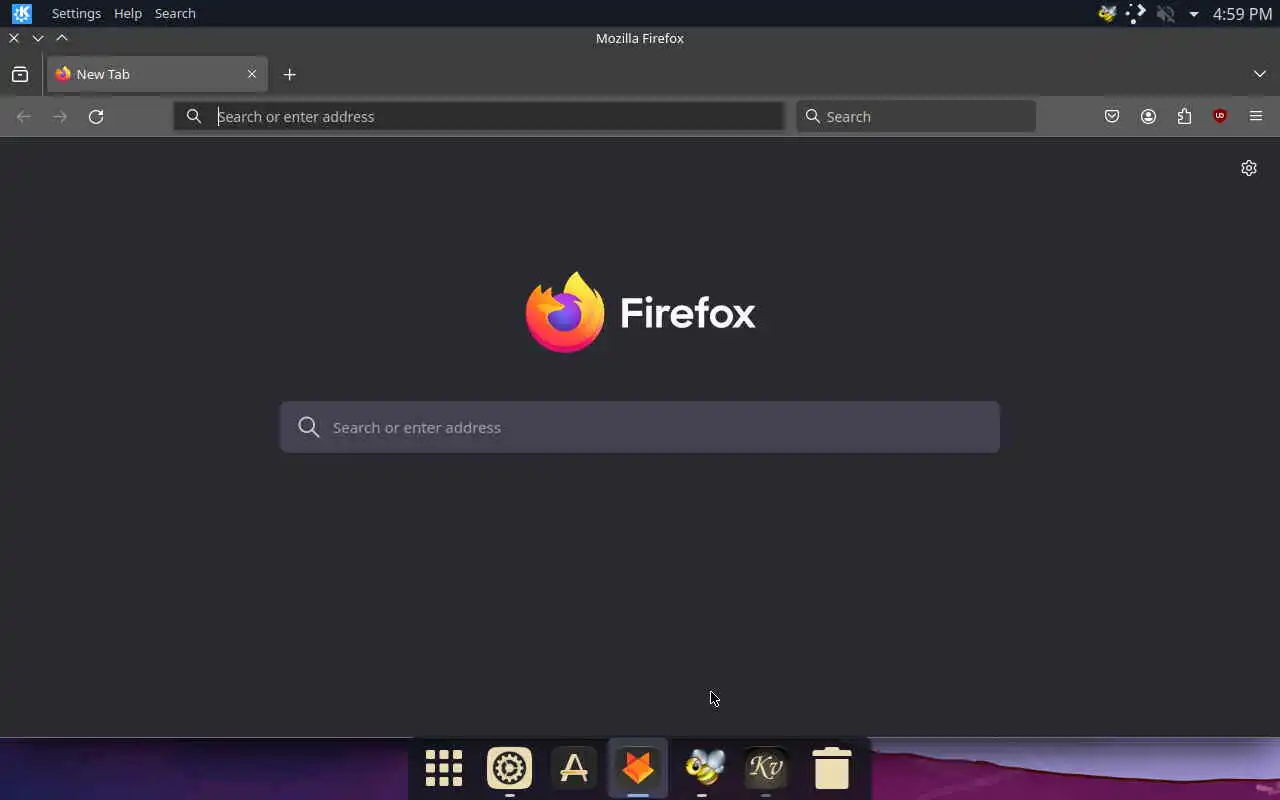The image size is (1280, 800).
Task: Open the Help menu
Action: point(128,13)
